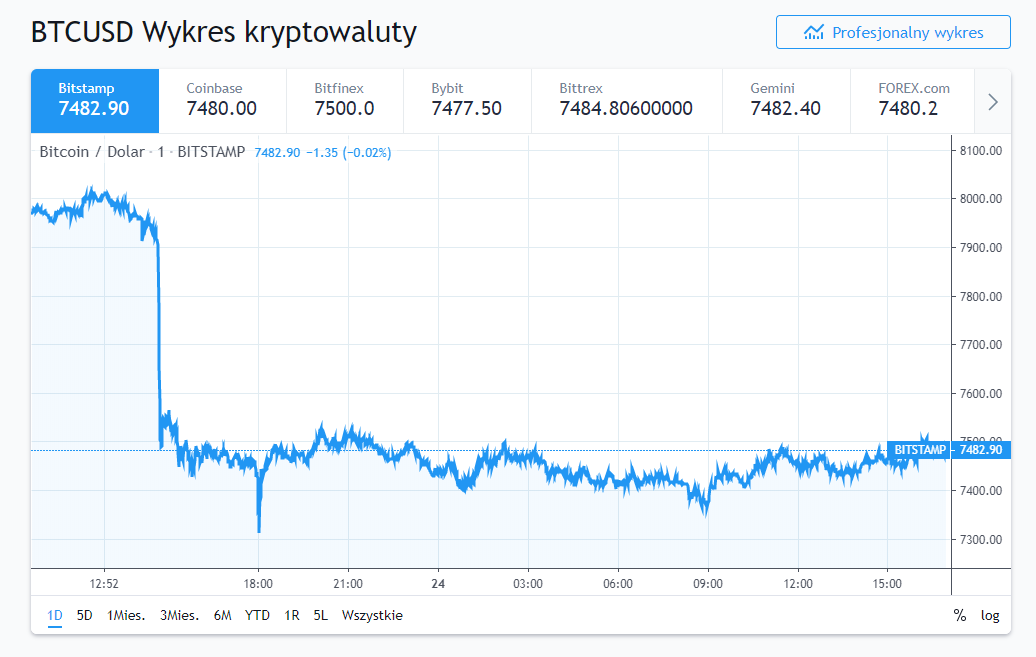Image resolution: width=1036 pixels, height=657 pixels.
Task: Choose the 1Mies. time range
Action: pyautogui.click(x=126, y=615)
